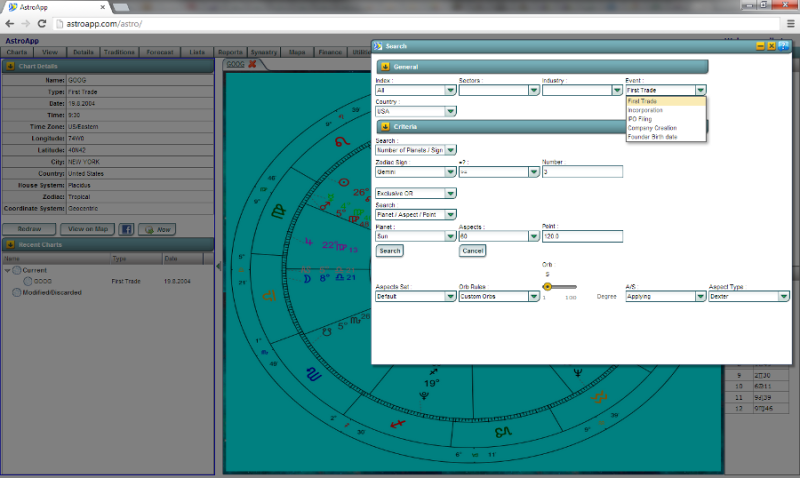Hide the left panel using splitter arrow
Image resolution: width=800 pixels, height=478 pixels.
pos(219,266)
